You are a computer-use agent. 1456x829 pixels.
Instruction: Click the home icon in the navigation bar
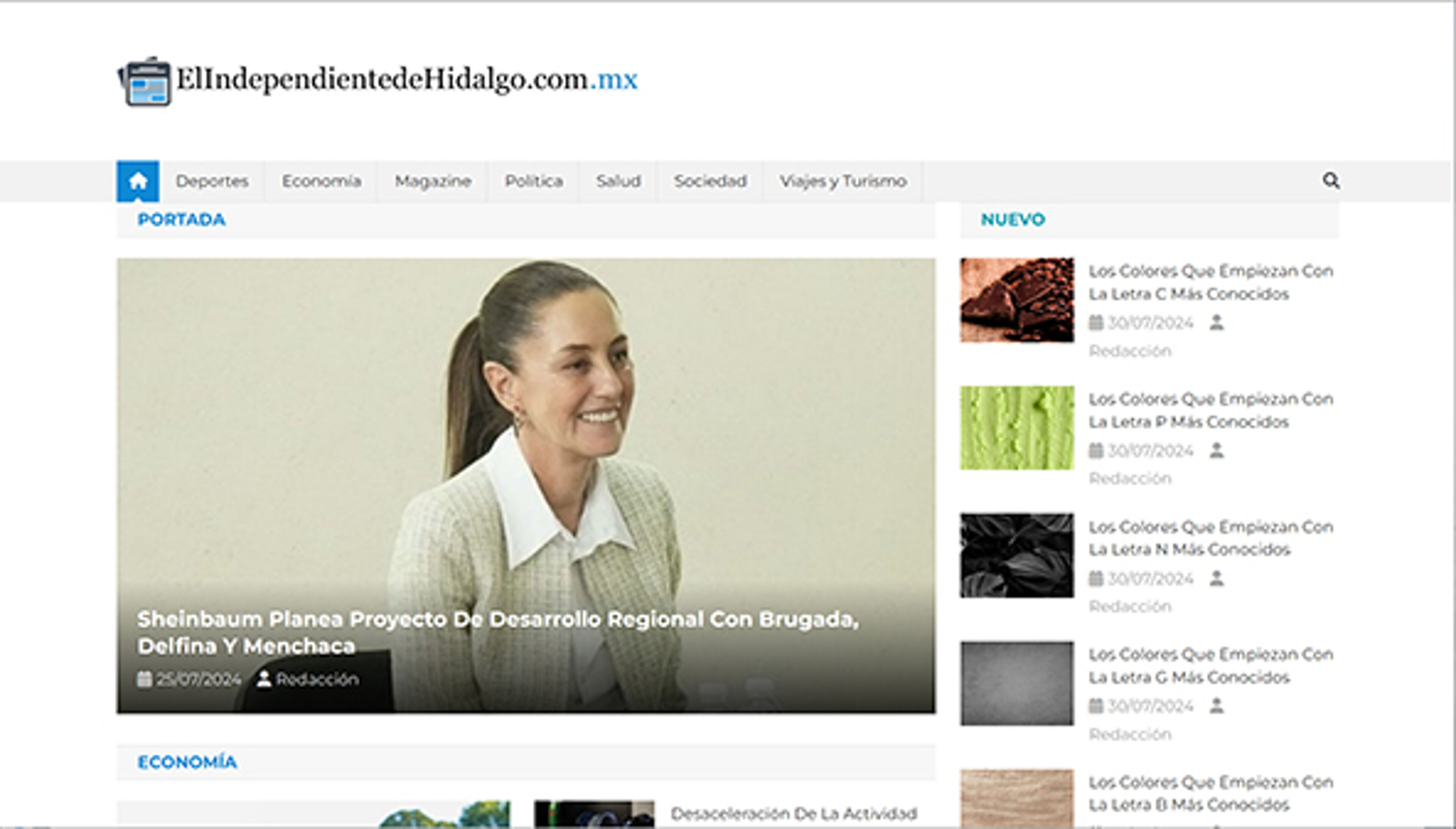[138, 181]
